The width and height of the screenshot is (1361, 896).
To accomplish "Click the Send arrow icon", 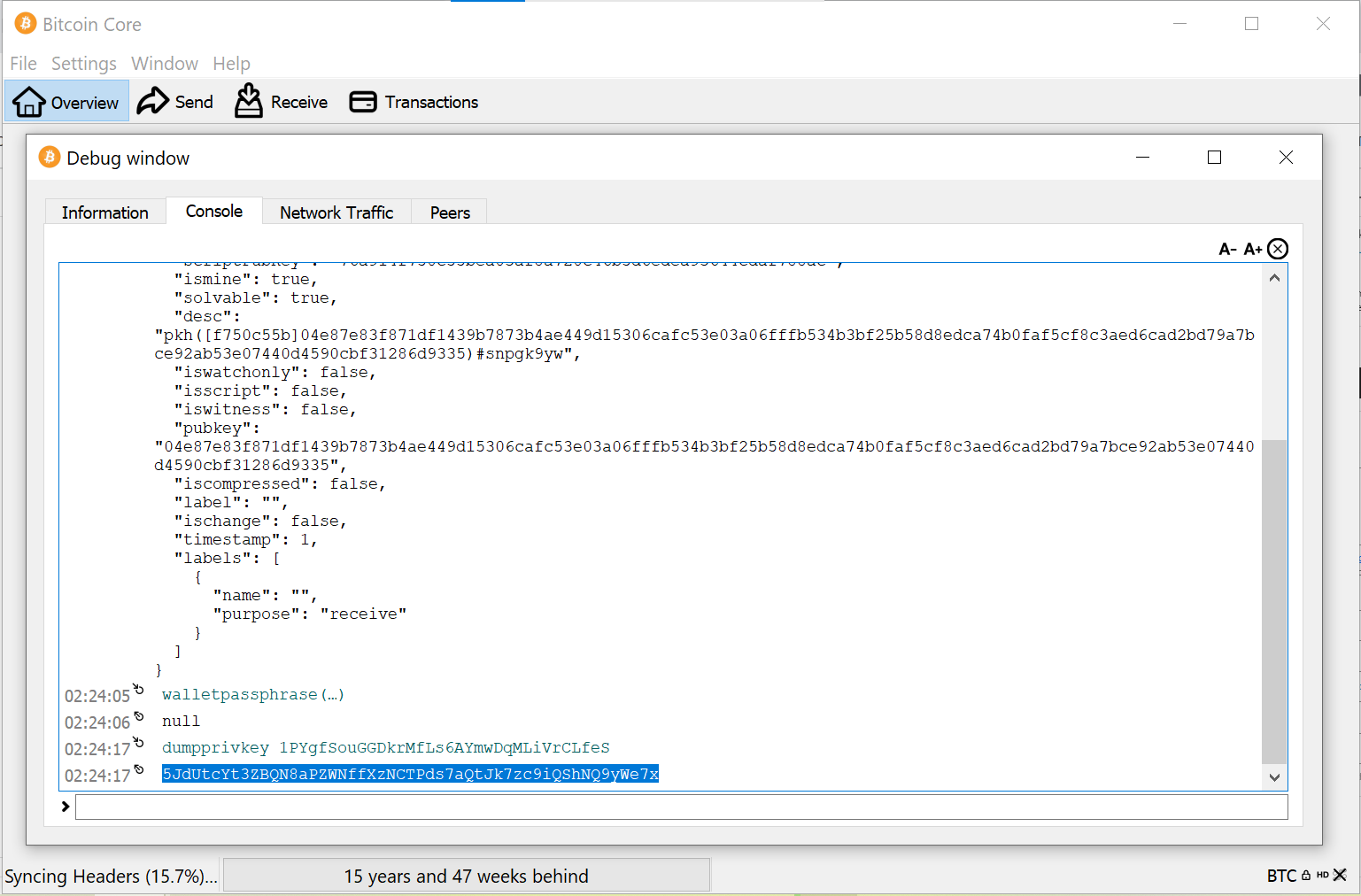I will (x=152, y=101).
